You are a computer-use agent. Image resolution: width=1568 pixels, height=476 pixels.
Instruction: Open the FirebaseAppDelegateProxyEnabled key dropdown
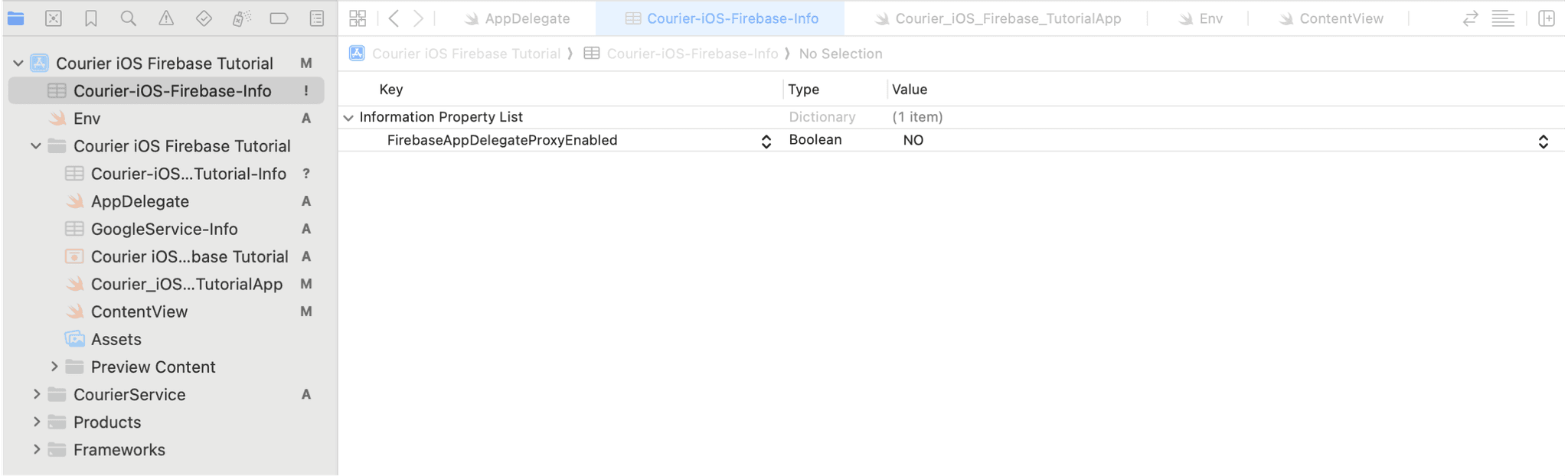tap(766, 142)
